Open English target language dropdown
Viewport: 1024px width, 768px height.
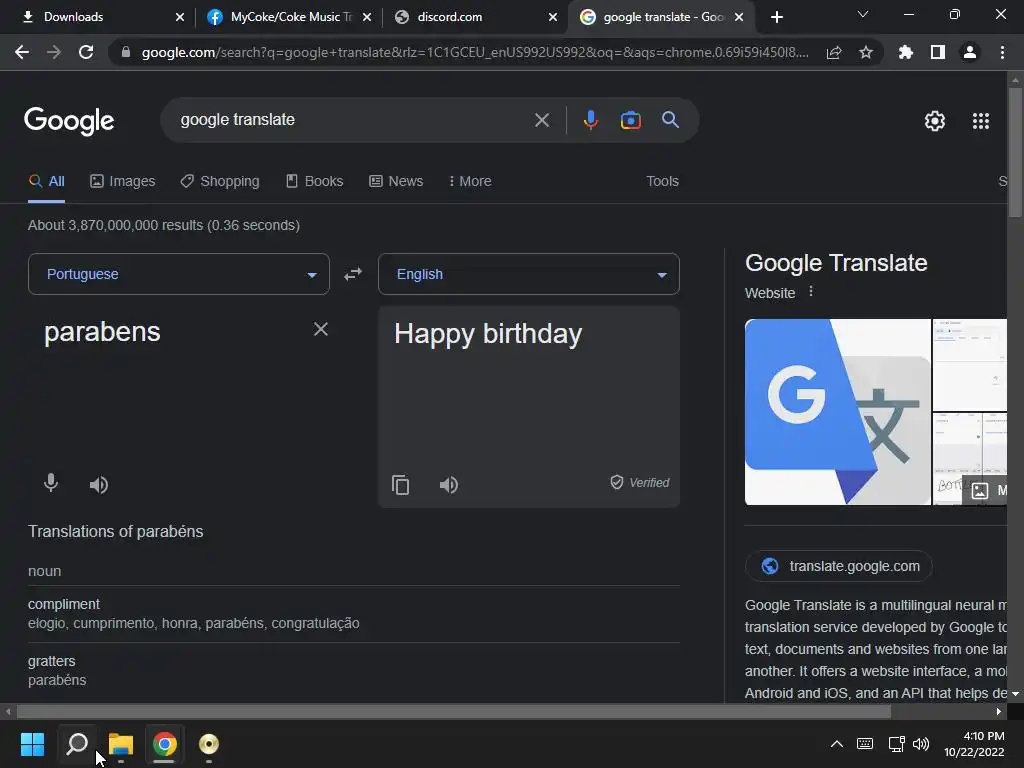529,274
